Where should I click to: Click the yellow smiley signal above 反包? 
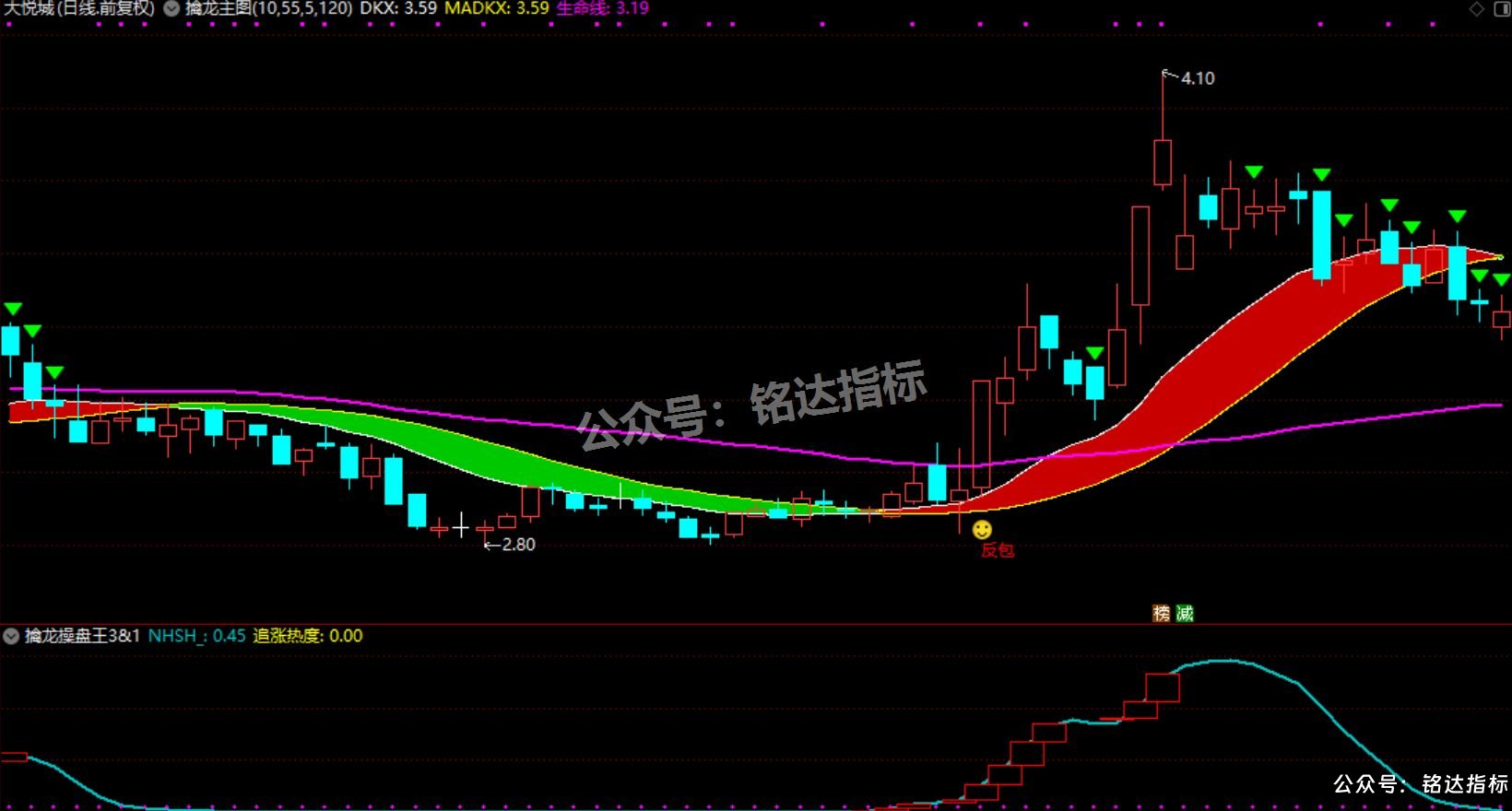pyautogui.click(x=983, y=529)
